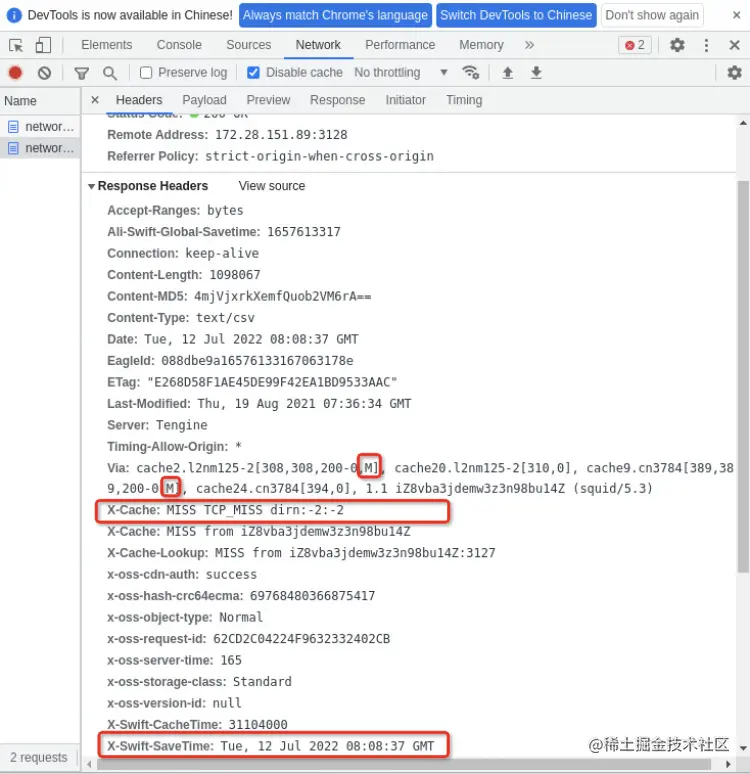Click the Remote Address 172.28.151.89:3128 line
Screen dimensions: 750x774
pyautogui.click(x=227, y=135)
